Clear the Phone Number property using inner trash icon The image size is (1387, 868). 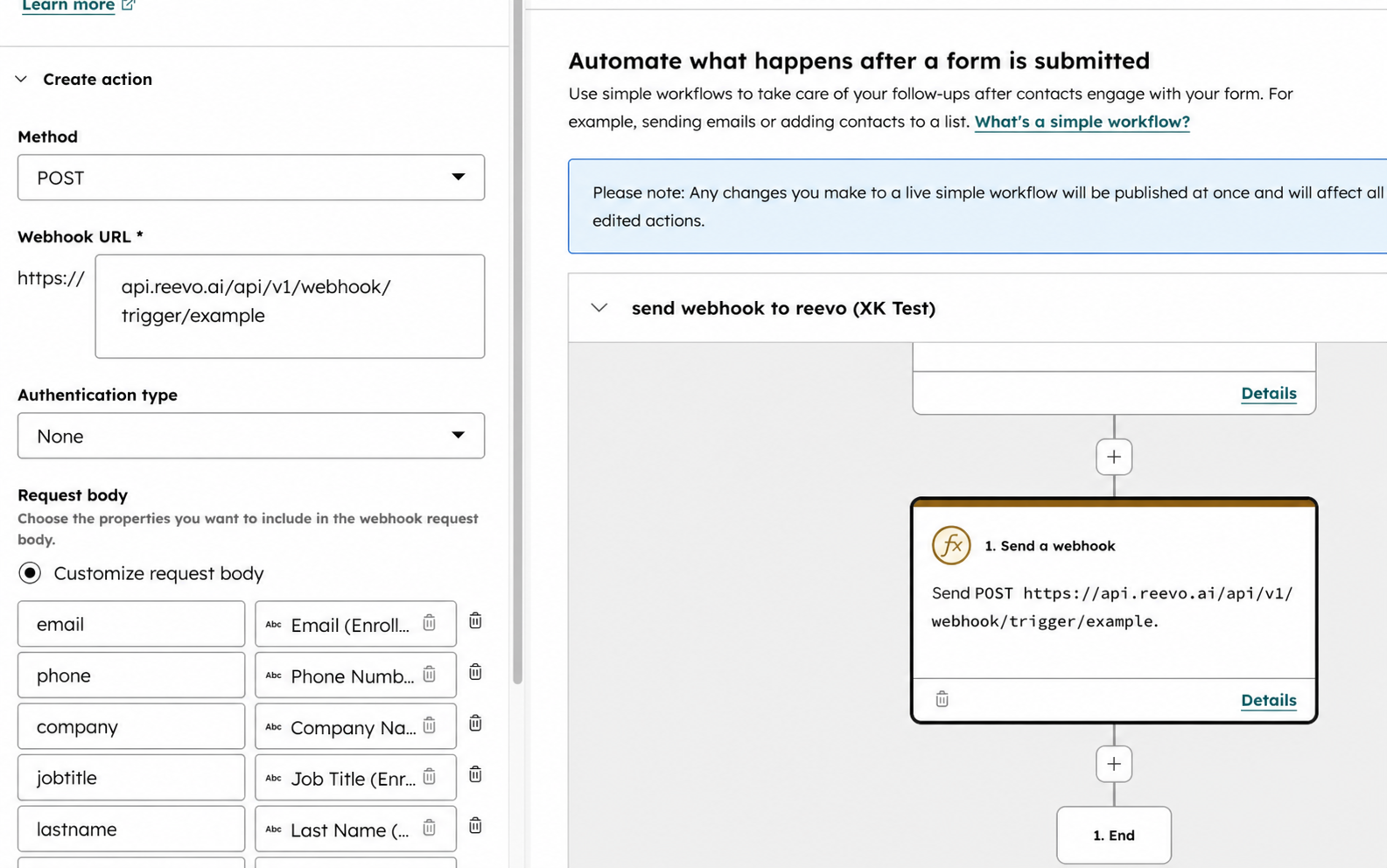(x=430, y=674)
